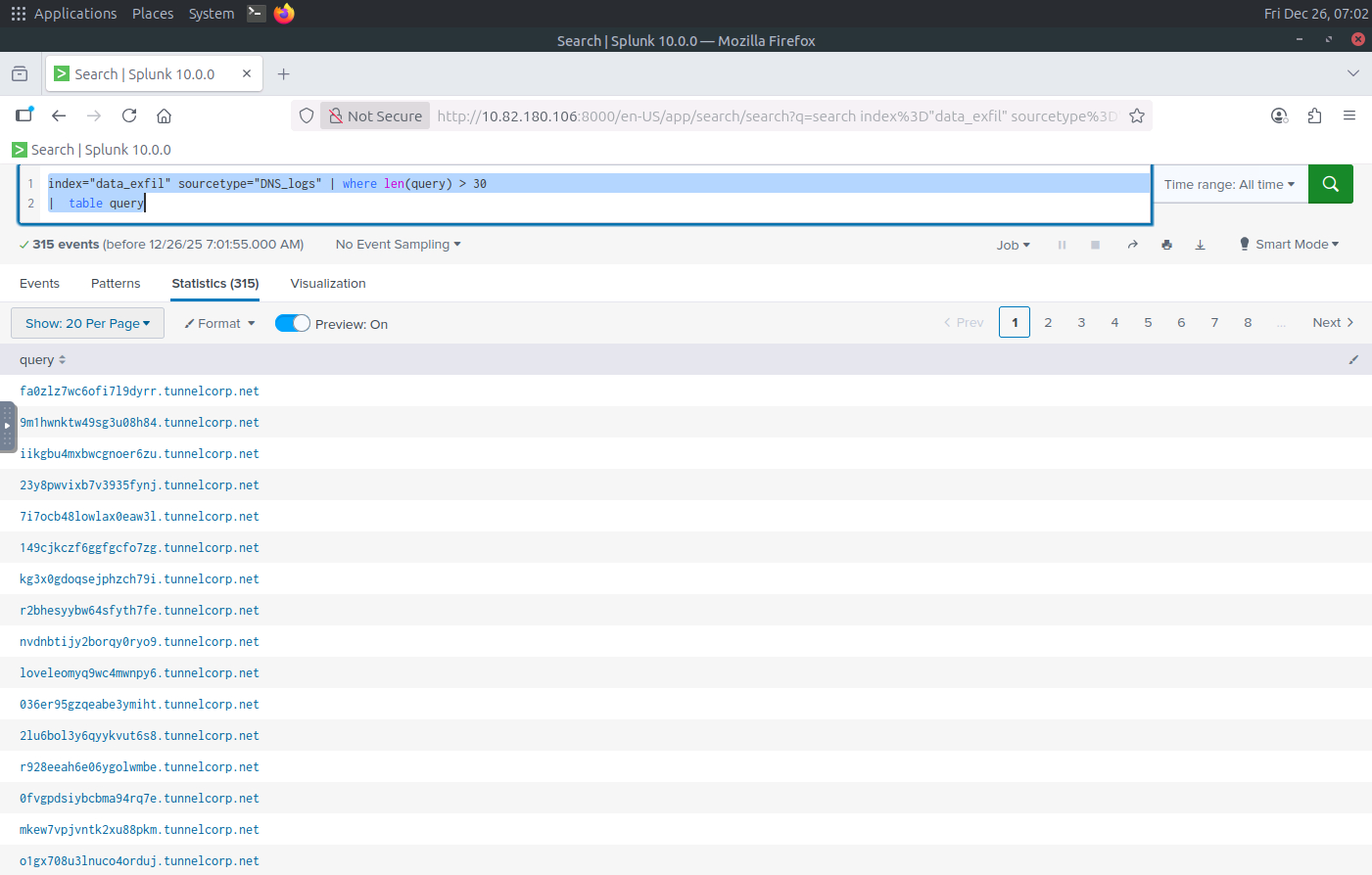Go to results page 2
Viewport: 1372px width, 875px height.
coord(1048,322)
